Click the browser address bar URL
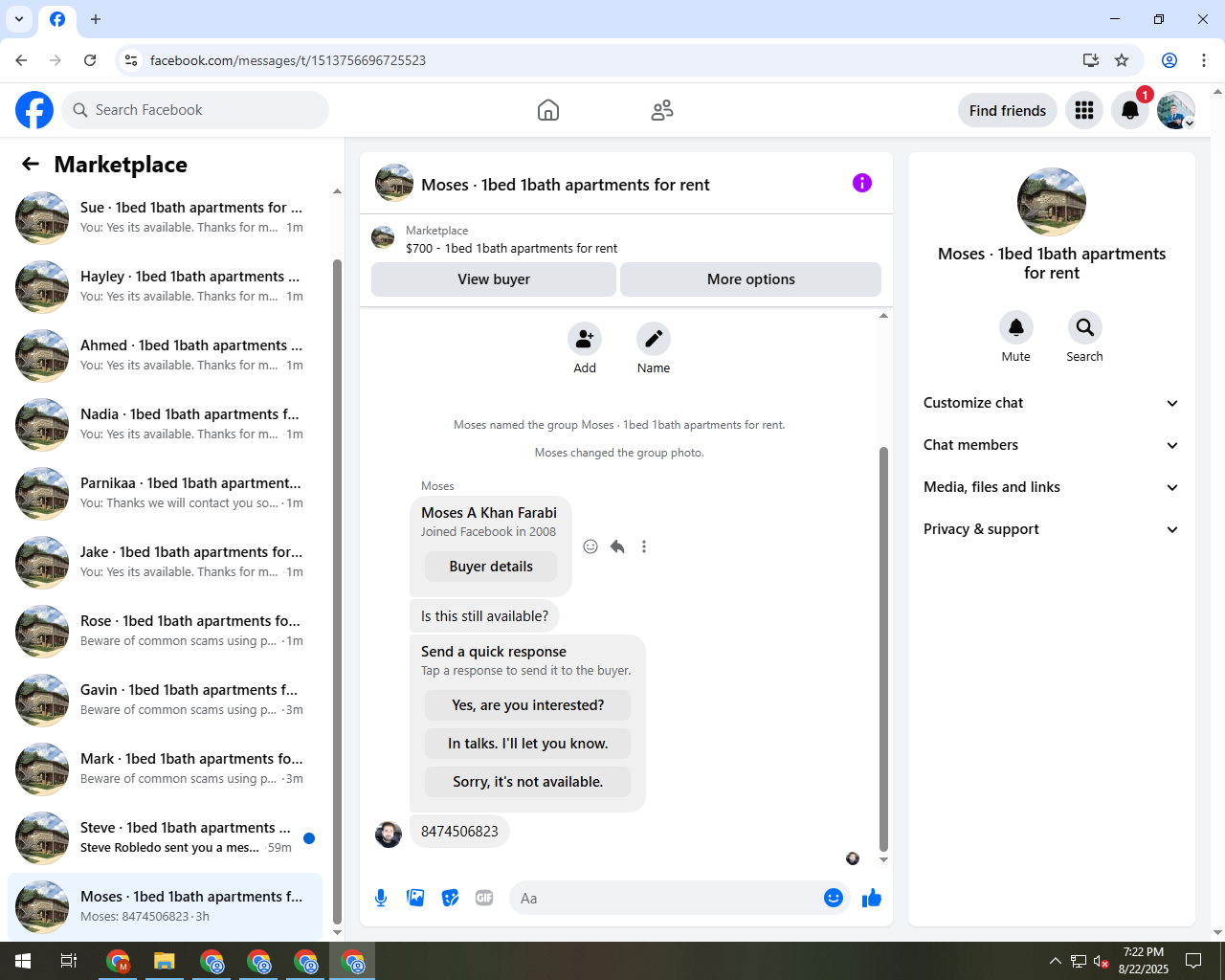Viewport: 1225px width, 980px height. [x=288, y=60]
